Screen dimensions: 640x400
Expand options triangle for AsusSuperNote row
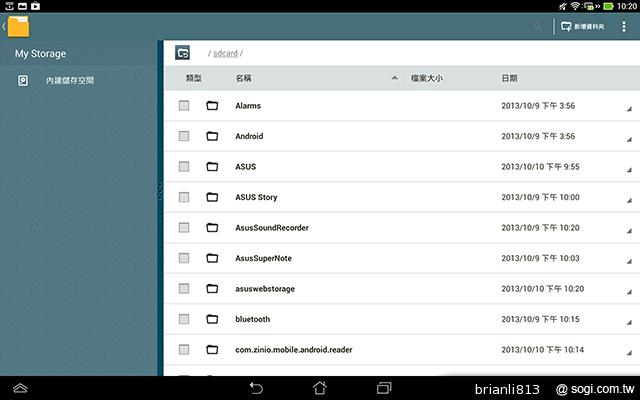[x=629, y=262]
